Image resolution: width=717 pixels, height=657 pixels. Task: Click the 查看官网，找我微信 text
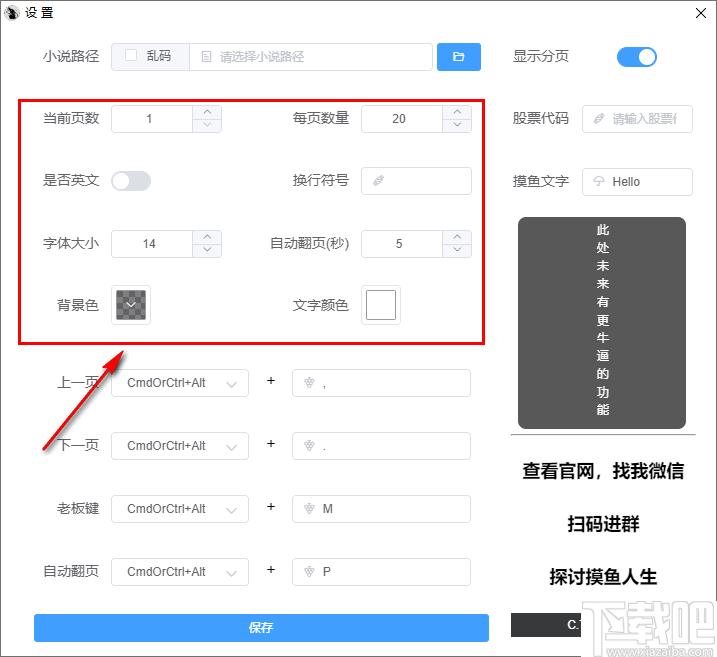(x=603, y=471)
